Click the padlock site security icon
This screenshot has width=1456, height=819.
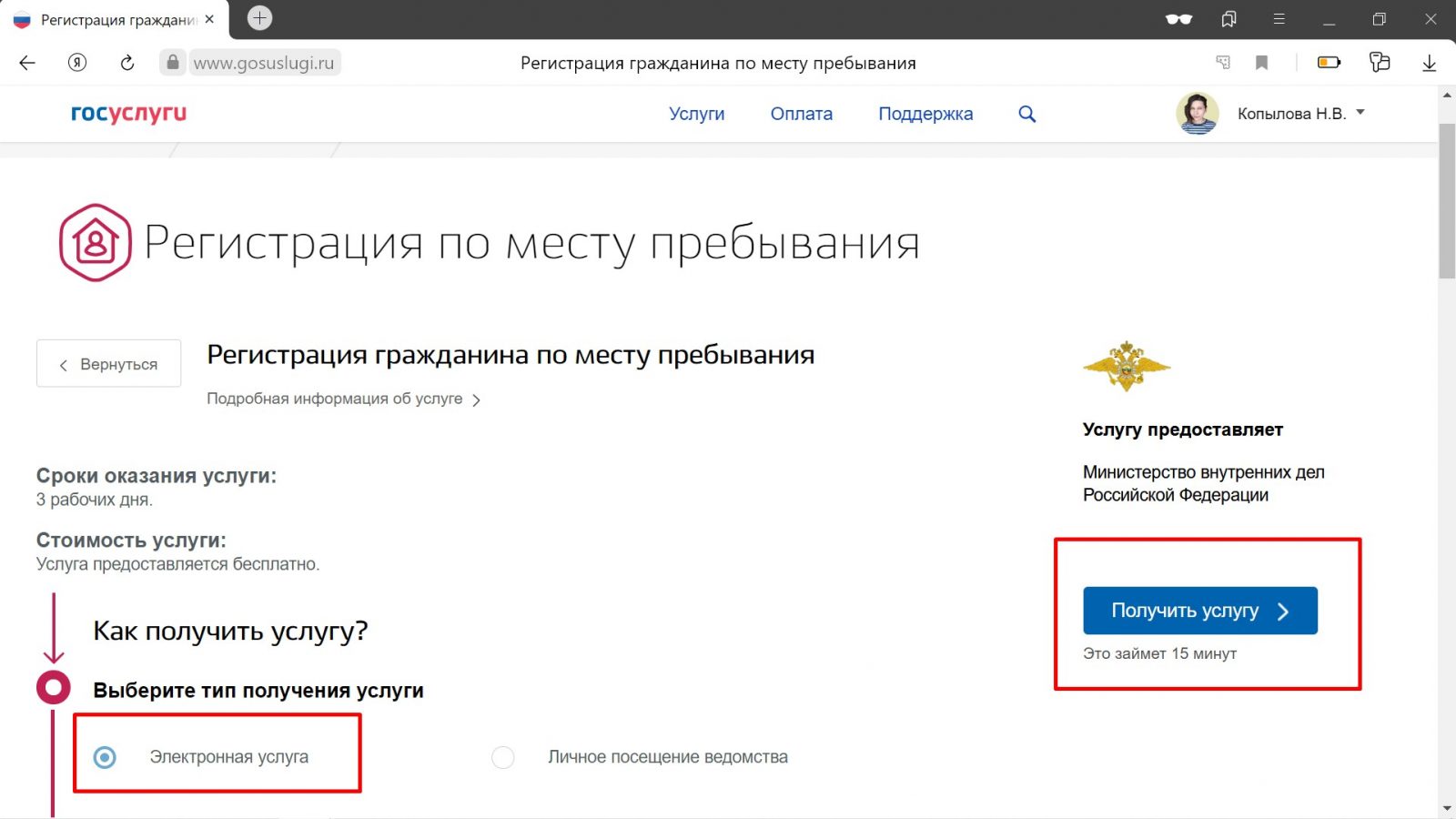[x=173, y=63]
